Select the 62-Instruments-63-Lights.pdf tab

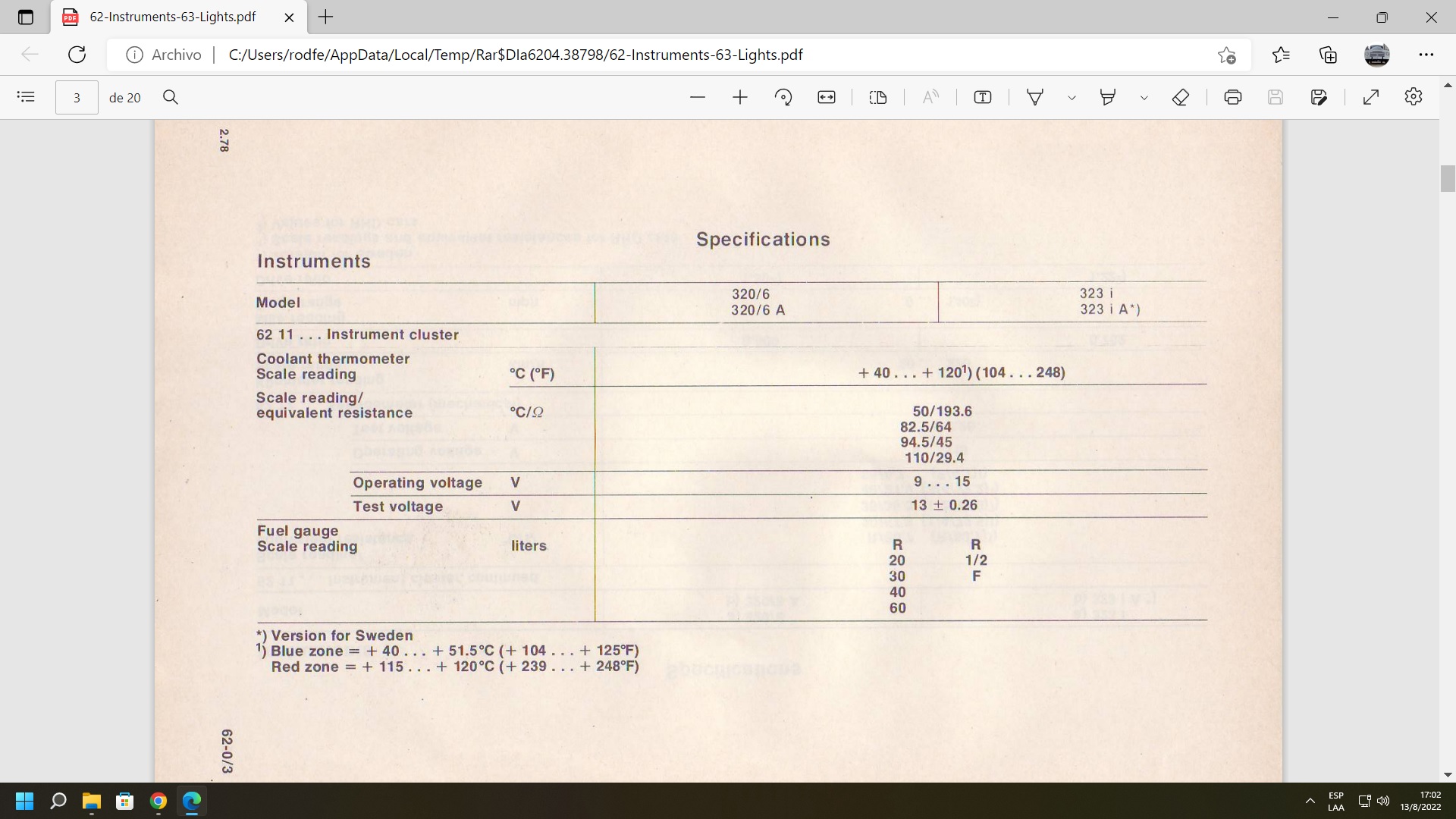click(x=173, y=17)
